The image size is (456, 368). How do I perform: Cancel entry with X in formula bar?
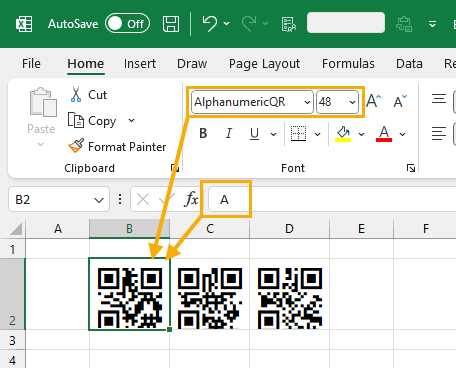(143, 200)
